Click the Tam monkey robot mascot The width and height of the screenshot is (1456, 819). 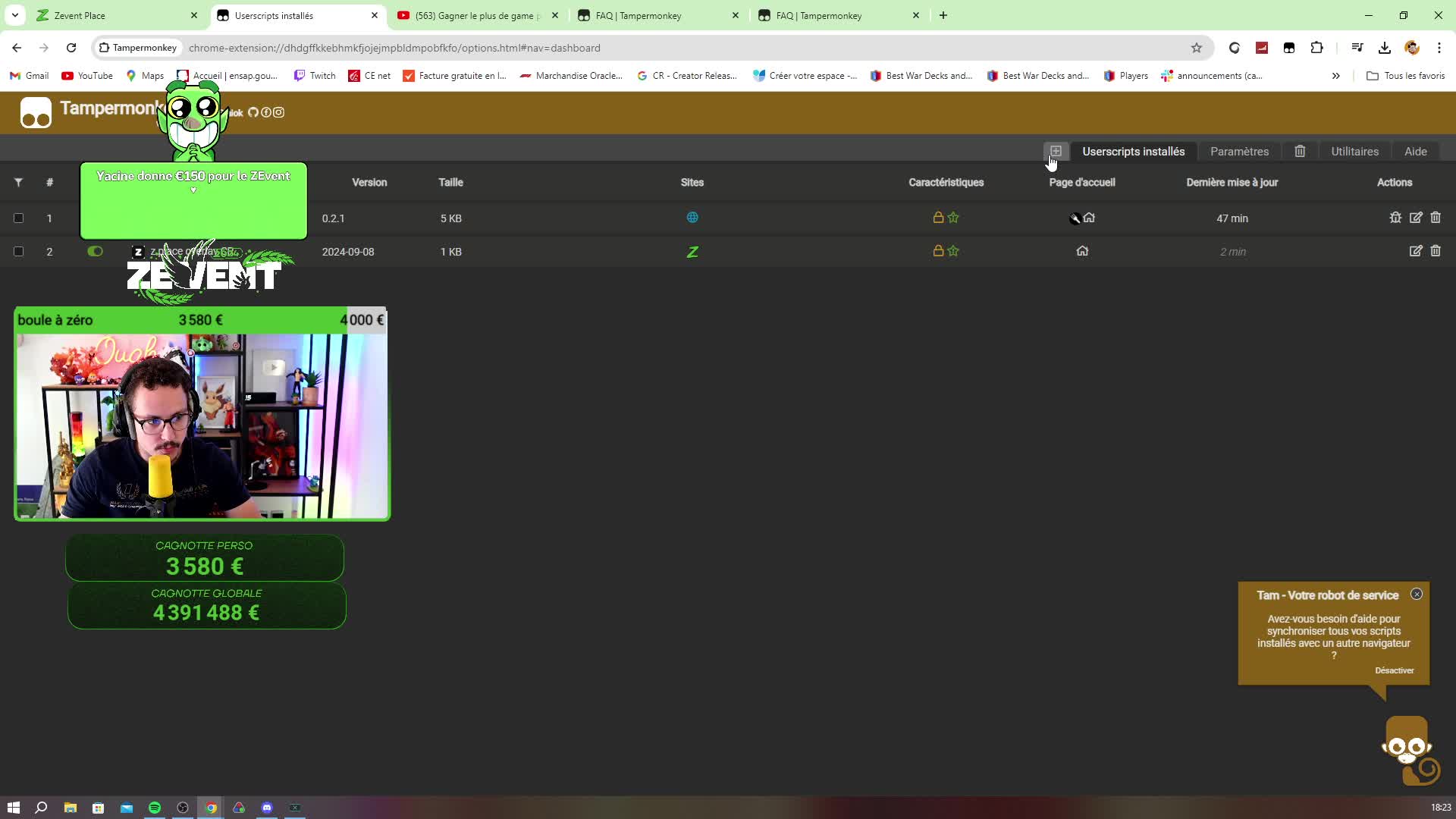point(1409,751)
